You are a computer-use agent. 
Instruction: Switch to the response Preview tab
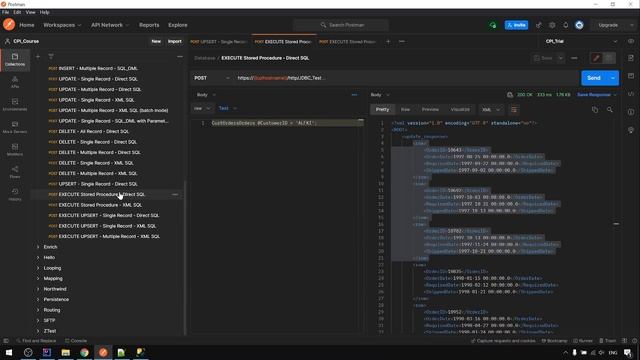(x=430, y=110)
